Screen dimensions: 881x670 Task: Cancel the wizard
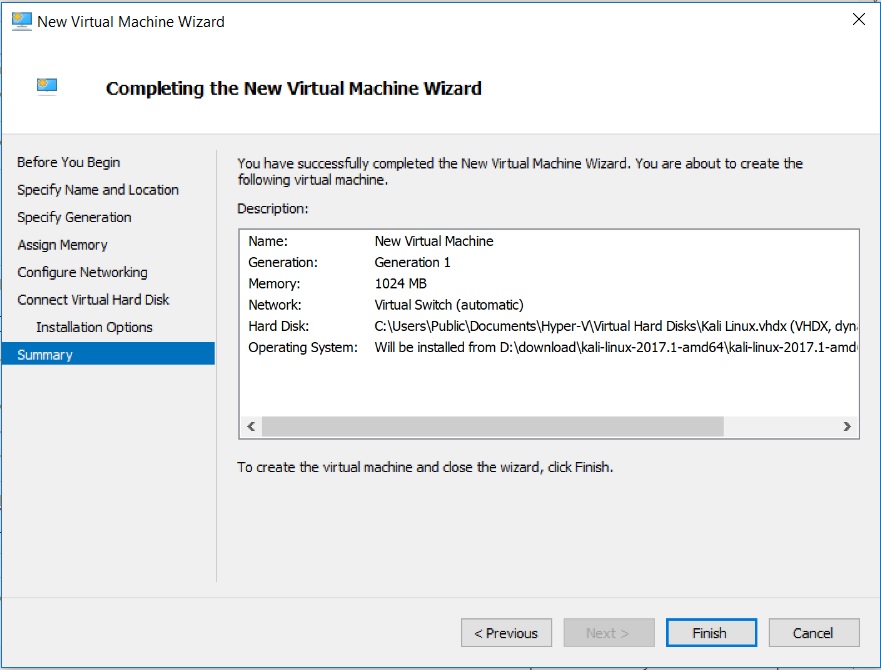point(814,633)
